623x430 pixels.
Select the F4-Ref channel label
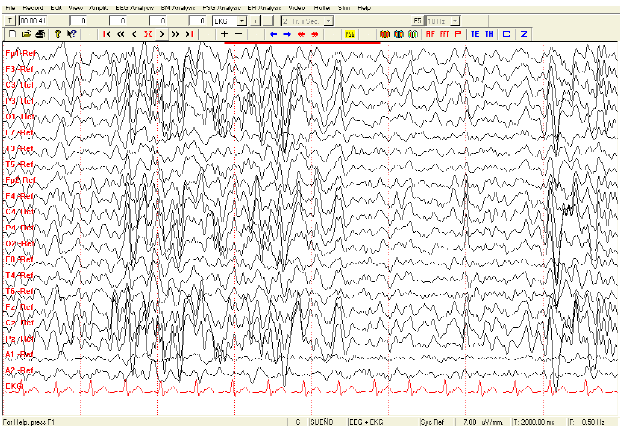[19, 196]
